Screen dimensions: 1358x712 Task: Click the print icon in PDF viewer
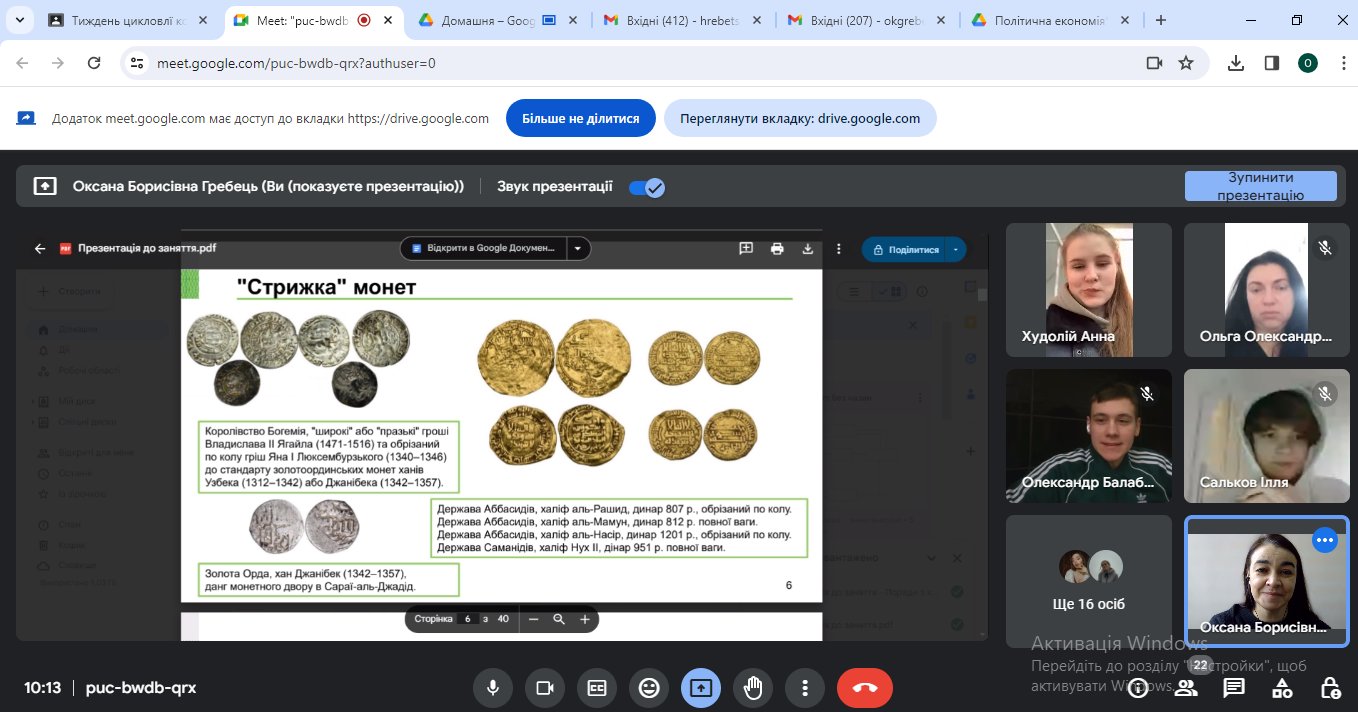(777, 249)
